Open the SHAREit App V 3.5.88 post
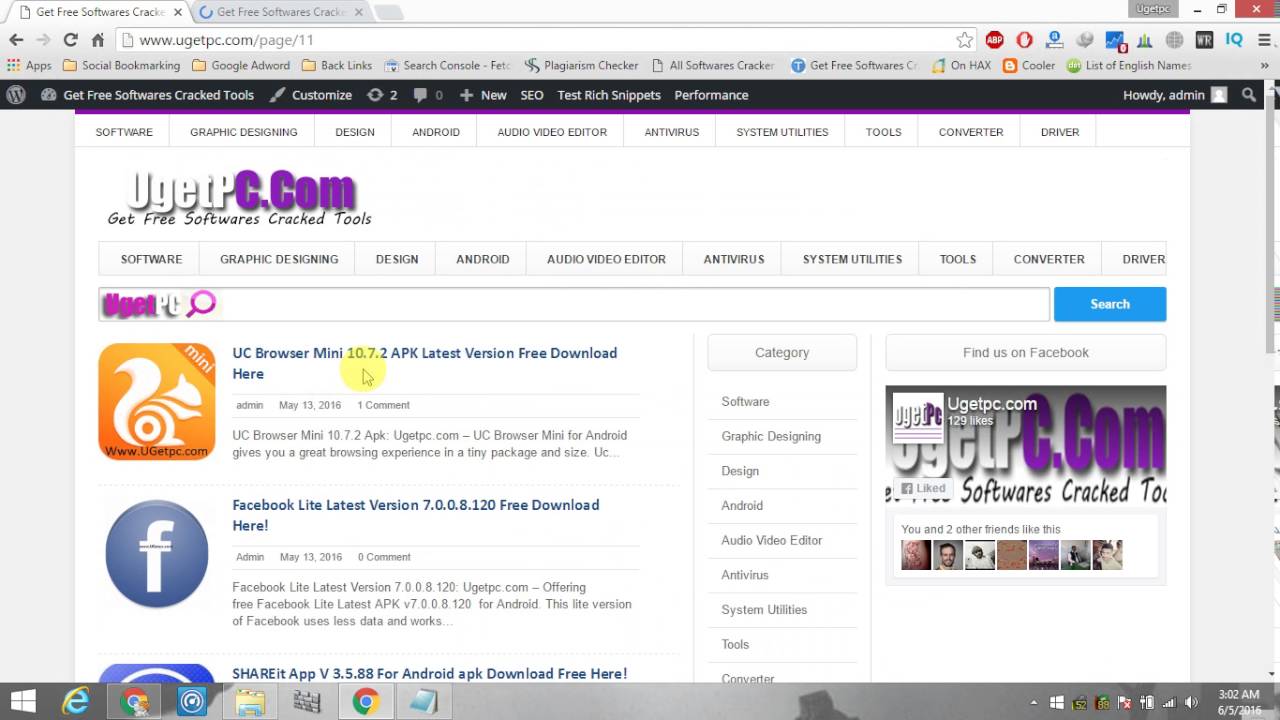The image size is (1280, 720). click(x=430, y=673)
